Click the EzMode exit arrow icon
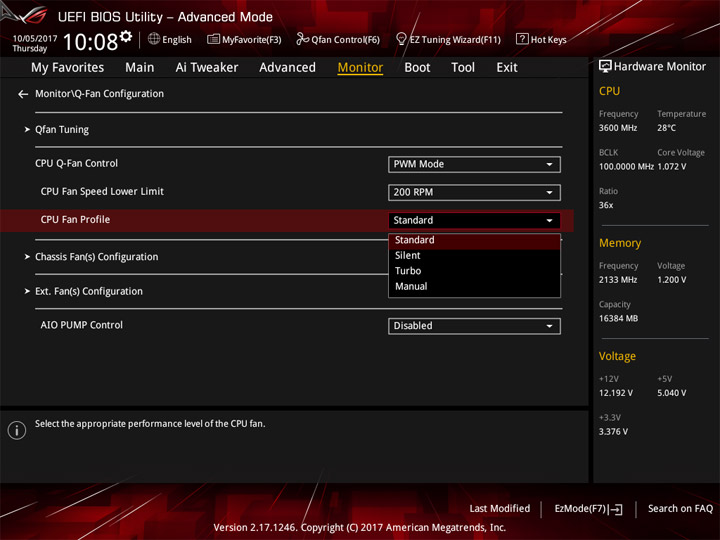Screen dimensions: 720x540 [616, 509]
